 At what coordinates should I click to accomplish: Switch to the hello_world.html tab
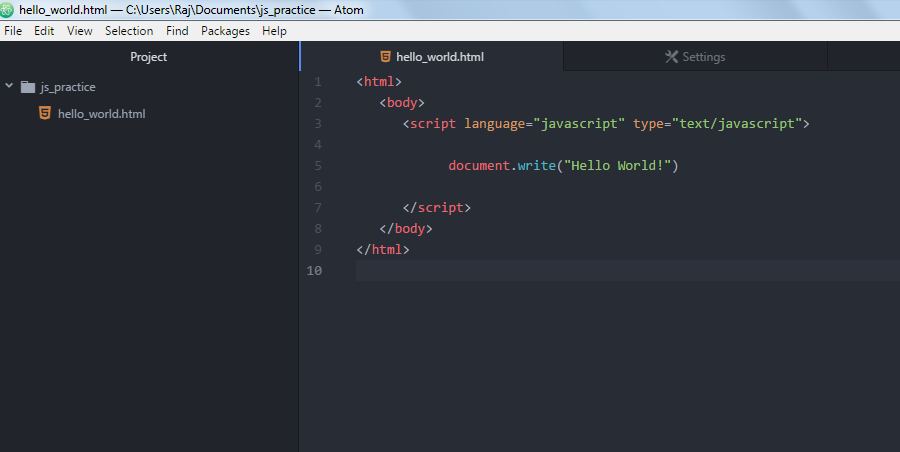[x=432, y=56]
